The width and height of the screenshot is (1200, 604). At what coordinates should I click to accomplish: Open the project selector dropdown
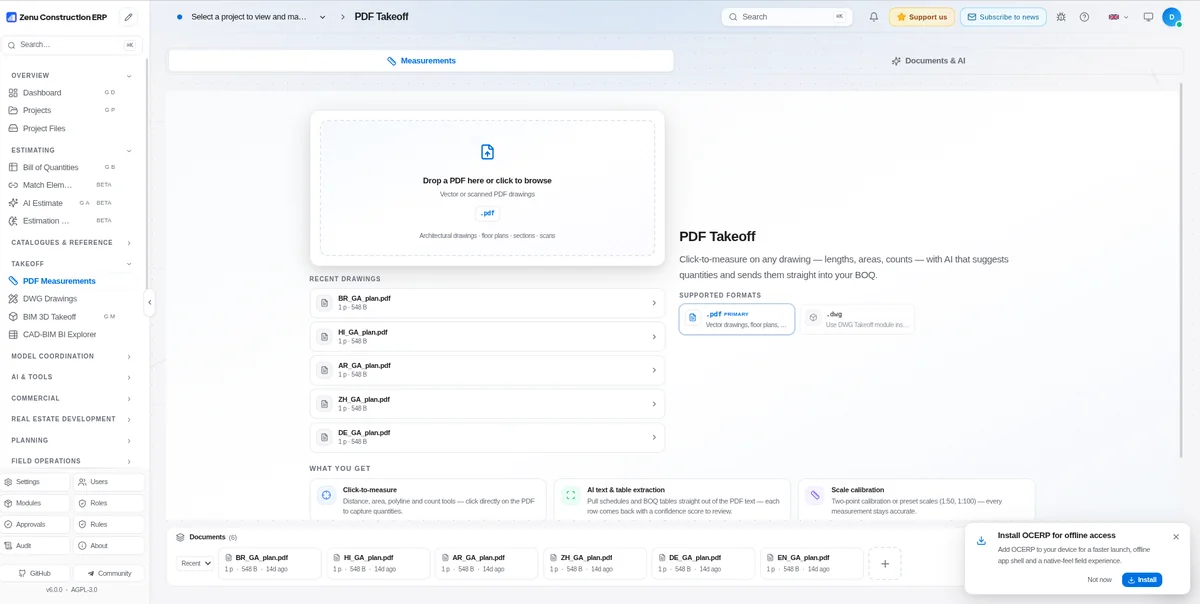[251, 17]
